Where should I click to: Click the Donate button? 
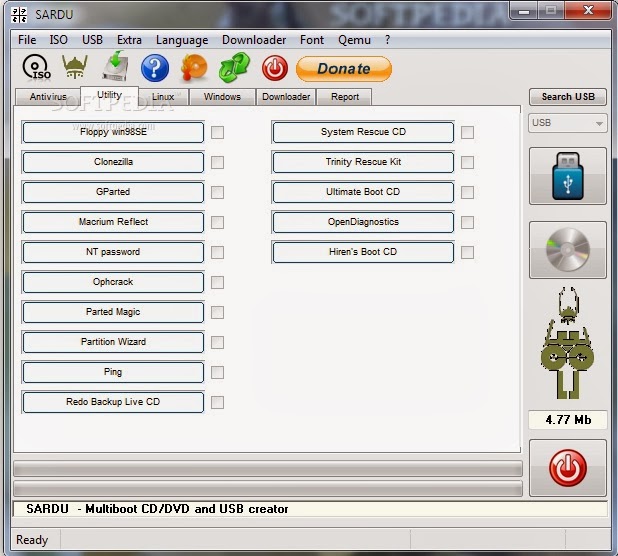(x=344, y=69)
